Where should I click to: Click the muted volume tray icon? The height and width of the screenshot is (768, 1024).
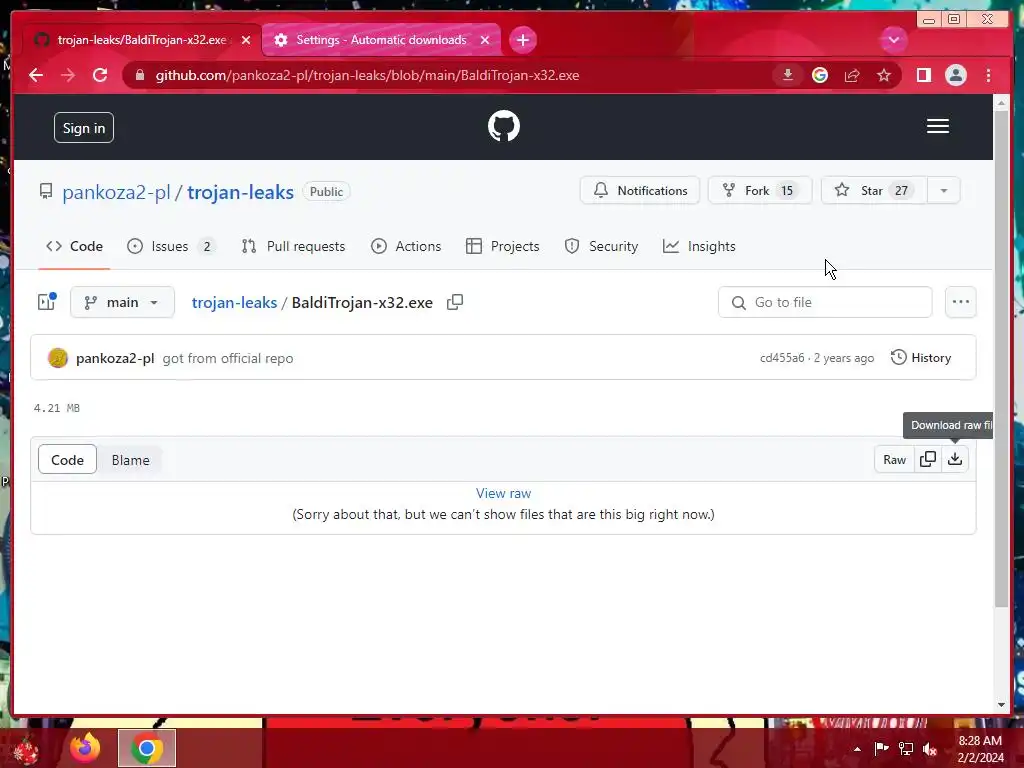(930, 749)
